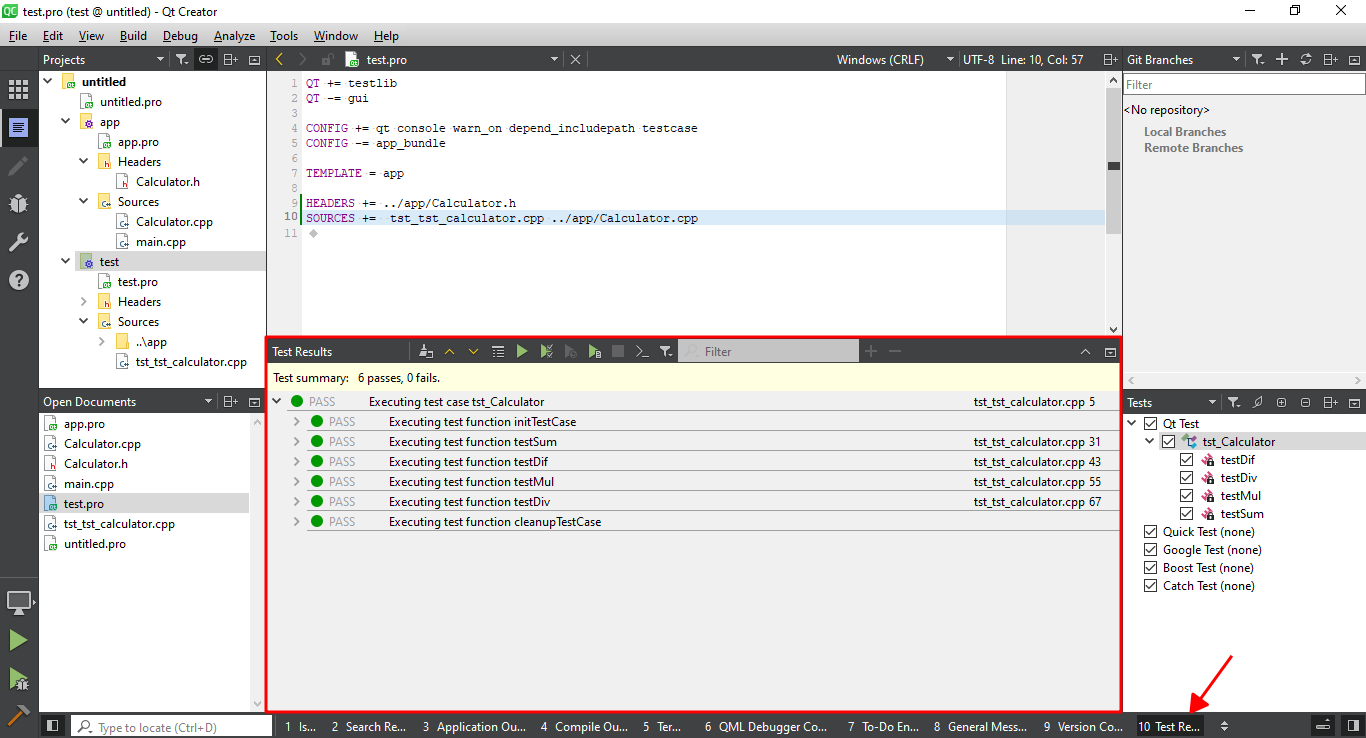Image resolution: width=1366 pixels, height=738 pixels.
Task: Expand the ..\app folder under Sources
Action: click(102, 342)
